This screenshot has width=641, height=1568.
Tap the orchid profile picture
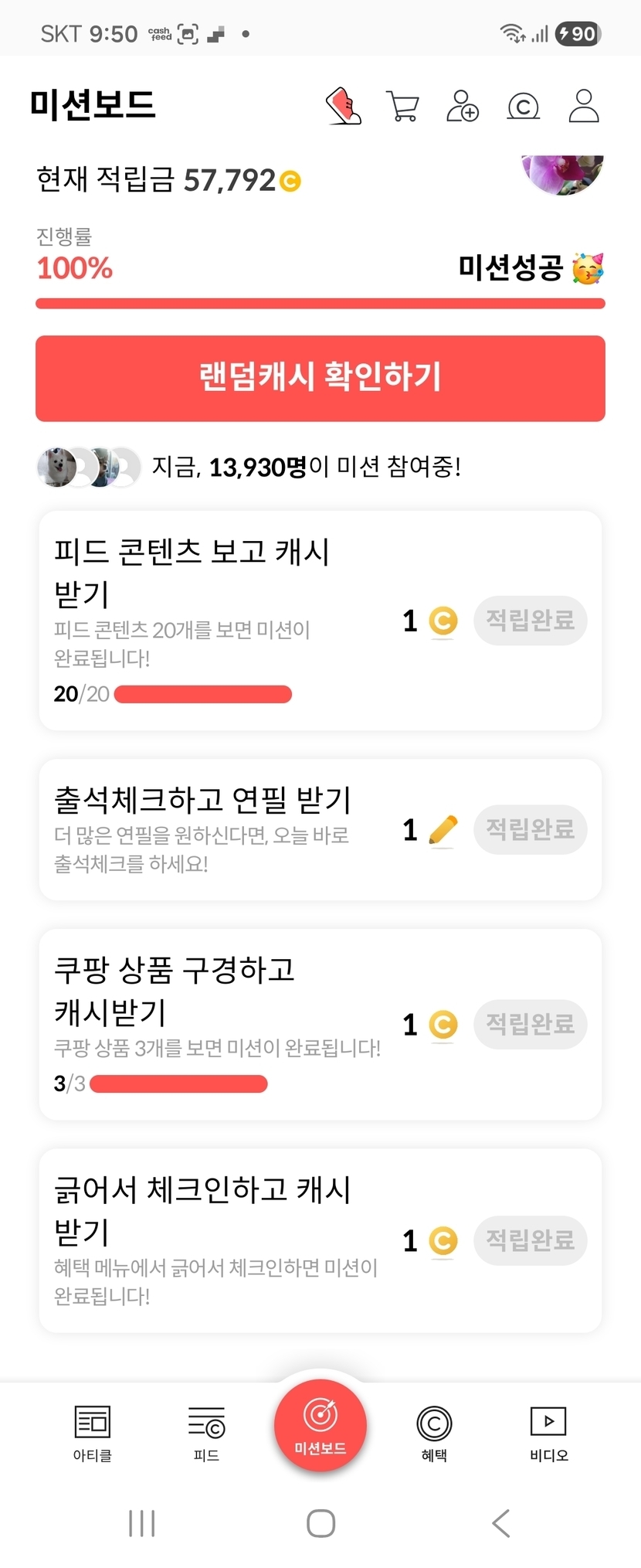(x=562, y=173)
